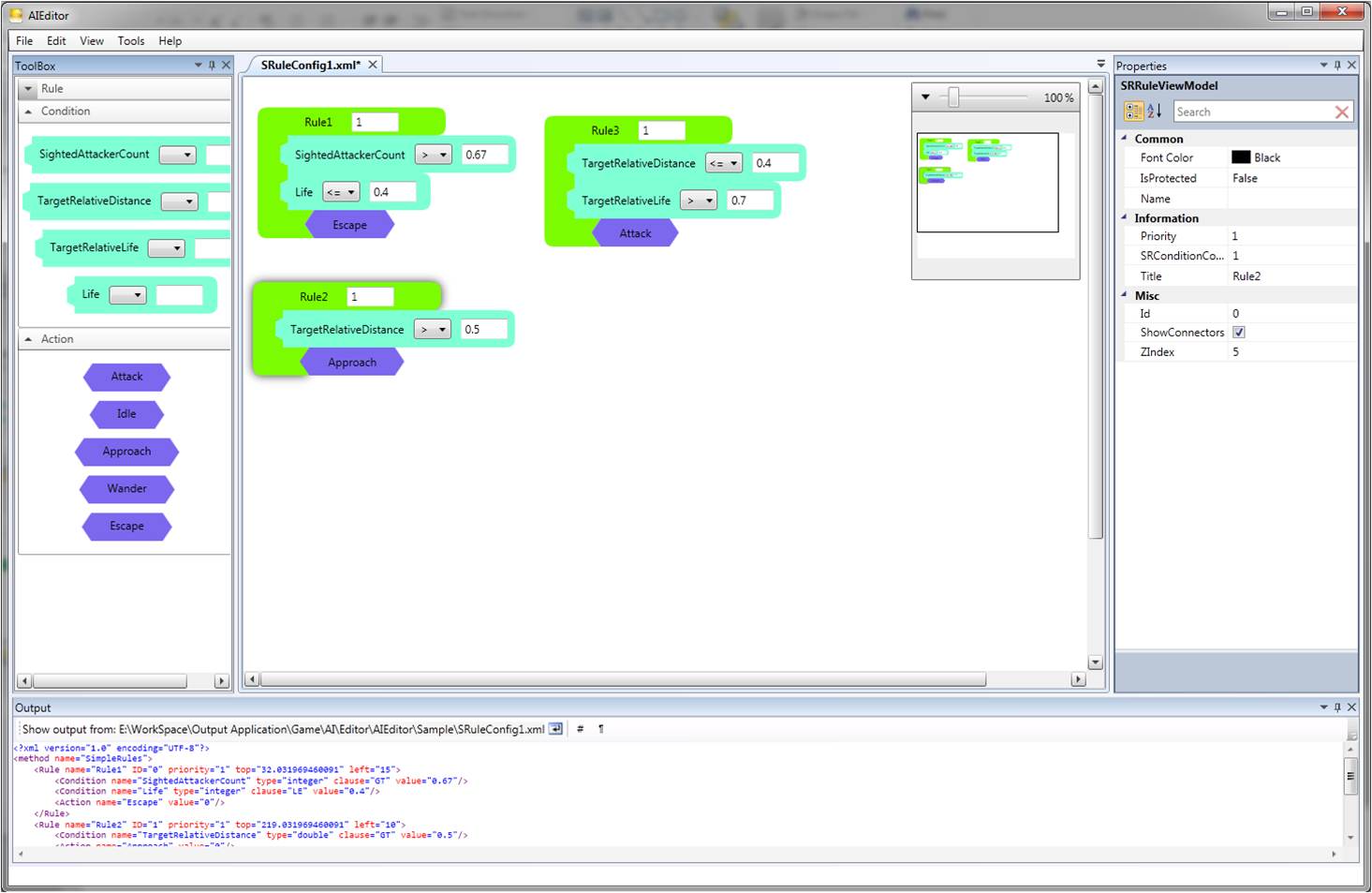Toggle line numbers (#) in Output toolbar
The height and width of the screenshot is (893, 1372).
(580, 729)
